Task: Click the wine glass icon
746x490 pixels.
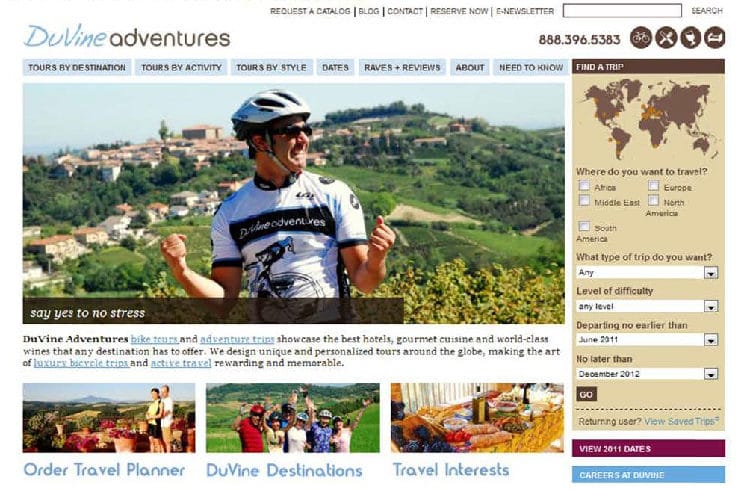Action: (x=690, y=38)
